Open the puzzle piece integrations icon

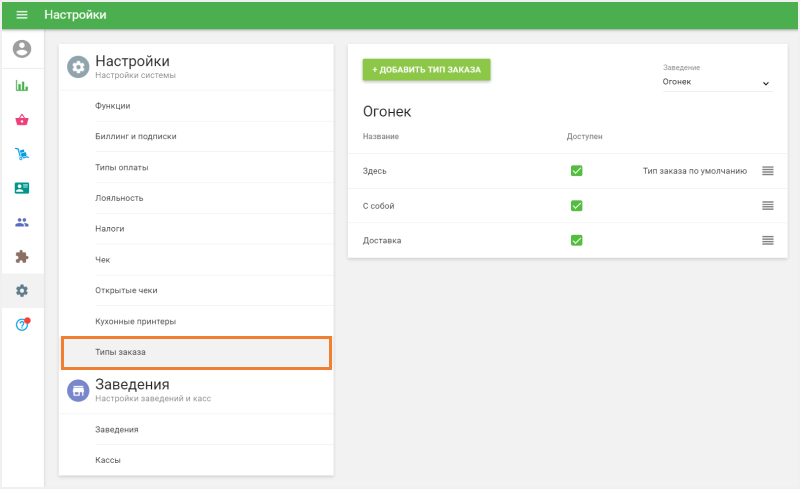pos(22,257)
